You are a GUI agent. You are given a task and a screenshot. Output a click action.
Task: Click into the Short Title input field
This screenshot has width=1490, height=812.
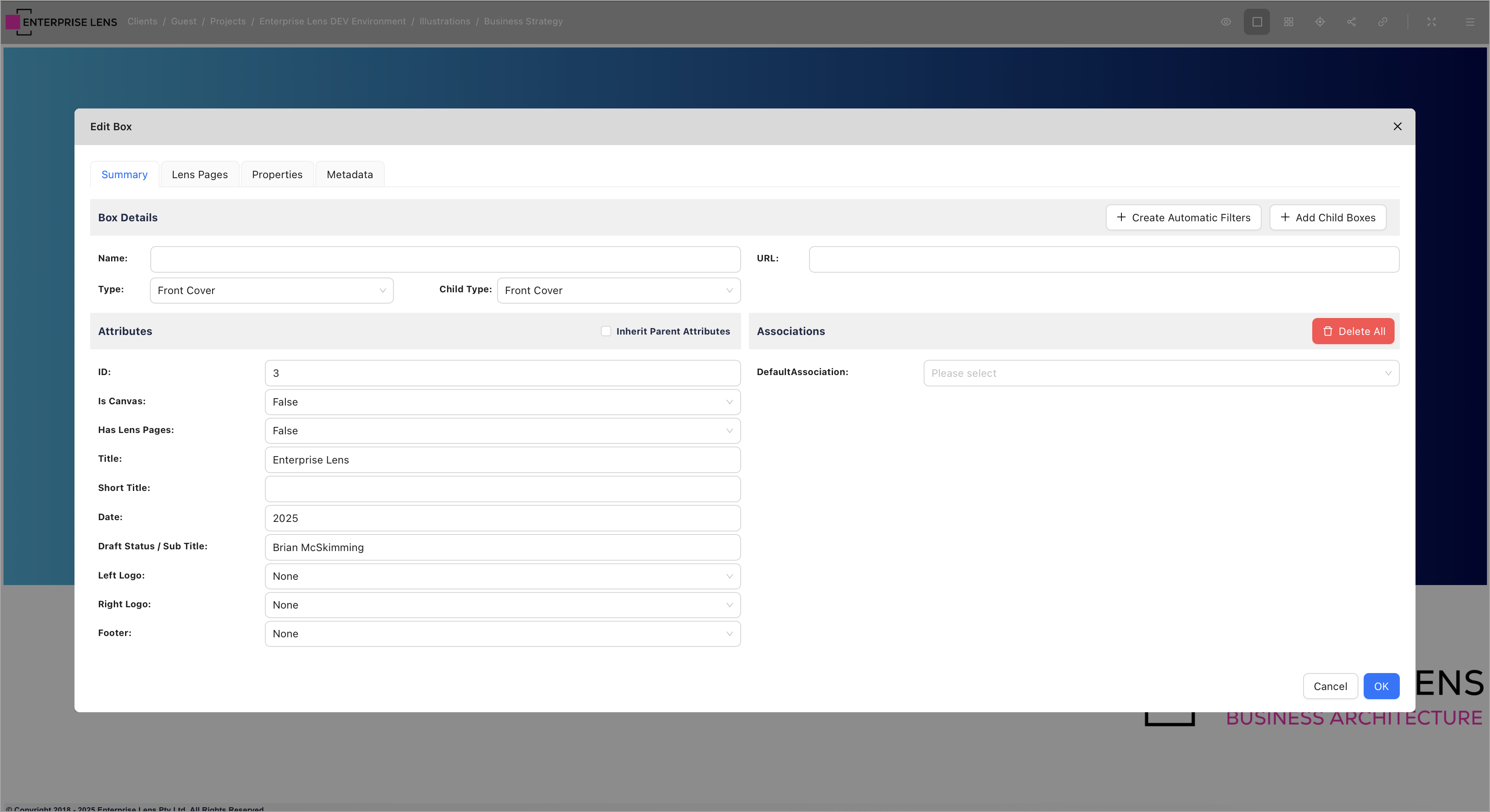(502, 489)
